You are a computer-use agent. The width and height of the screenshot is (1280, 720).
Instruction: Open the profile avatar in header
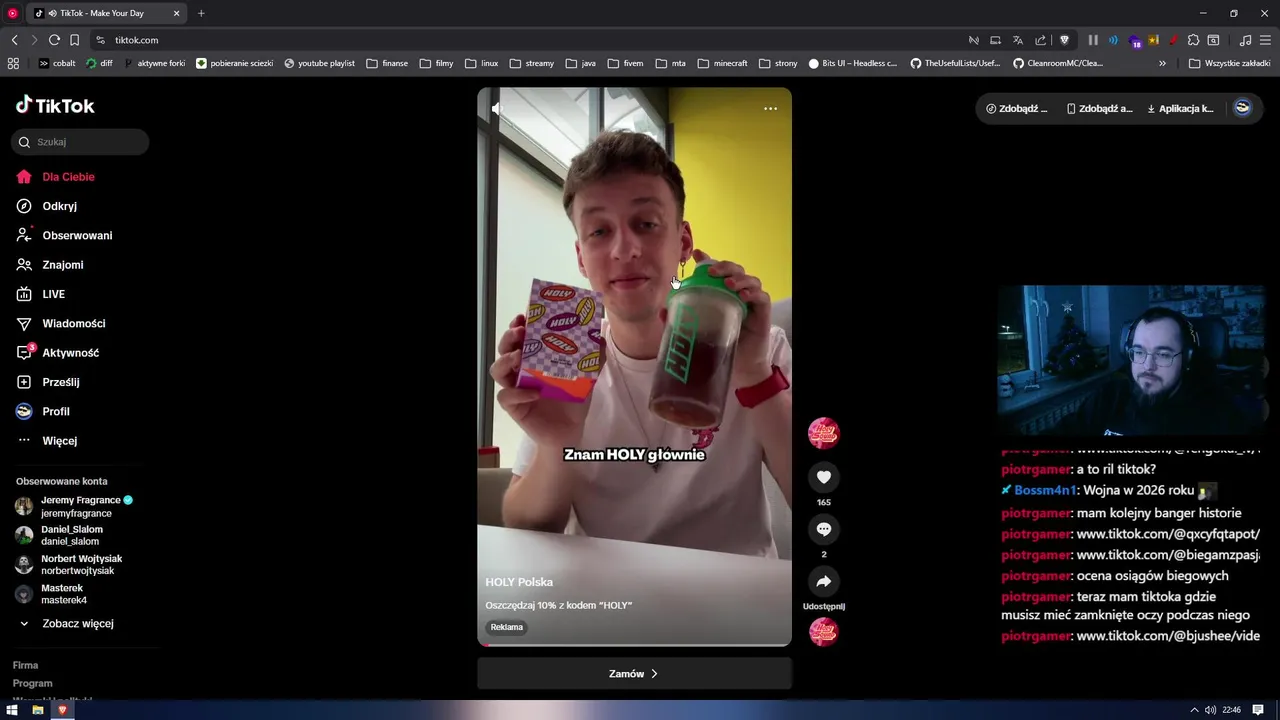tap(1242, 108)
